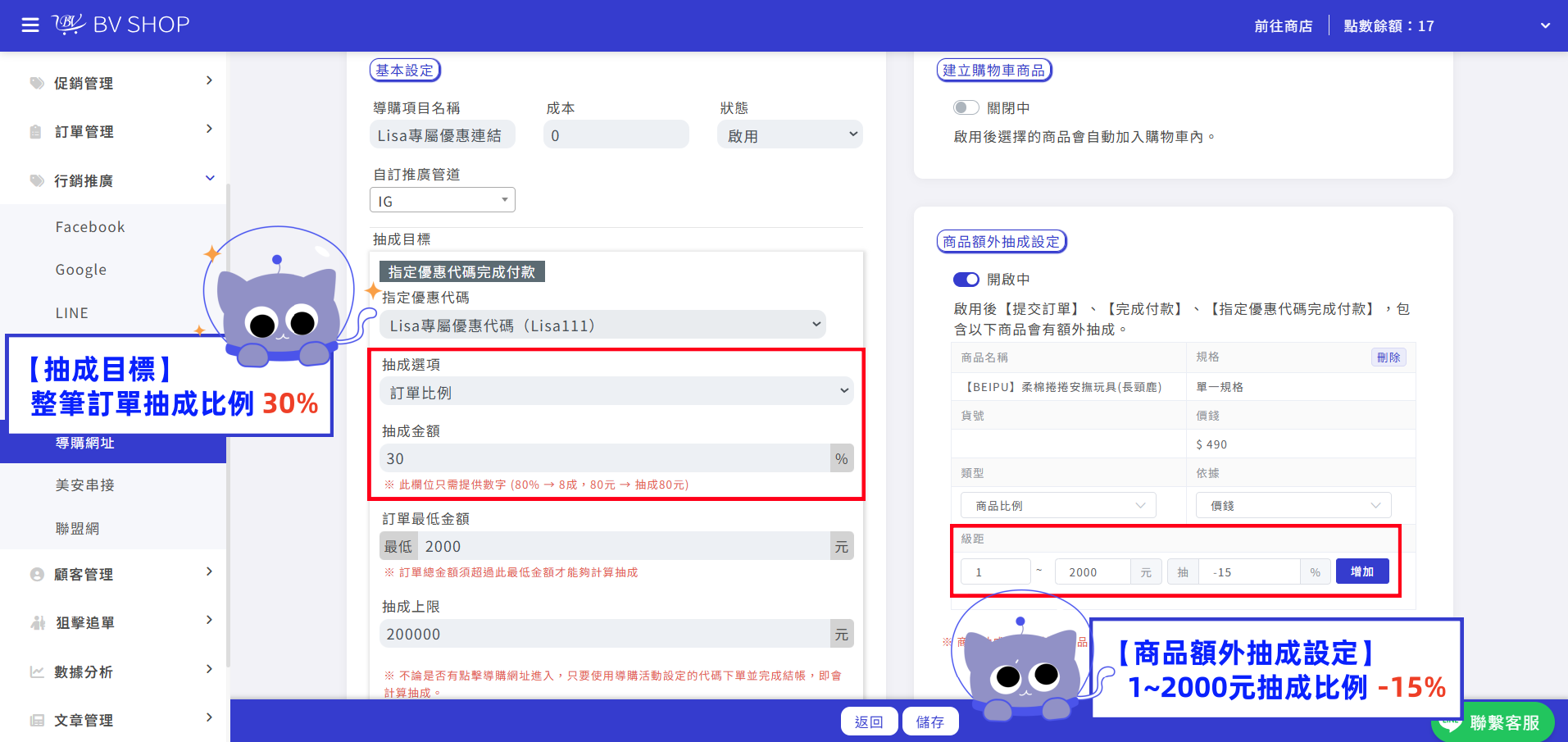This screenshot has height=742, width=1568.
Task: Click the 級距 end input showing 2000
Action: (1093, 571)
